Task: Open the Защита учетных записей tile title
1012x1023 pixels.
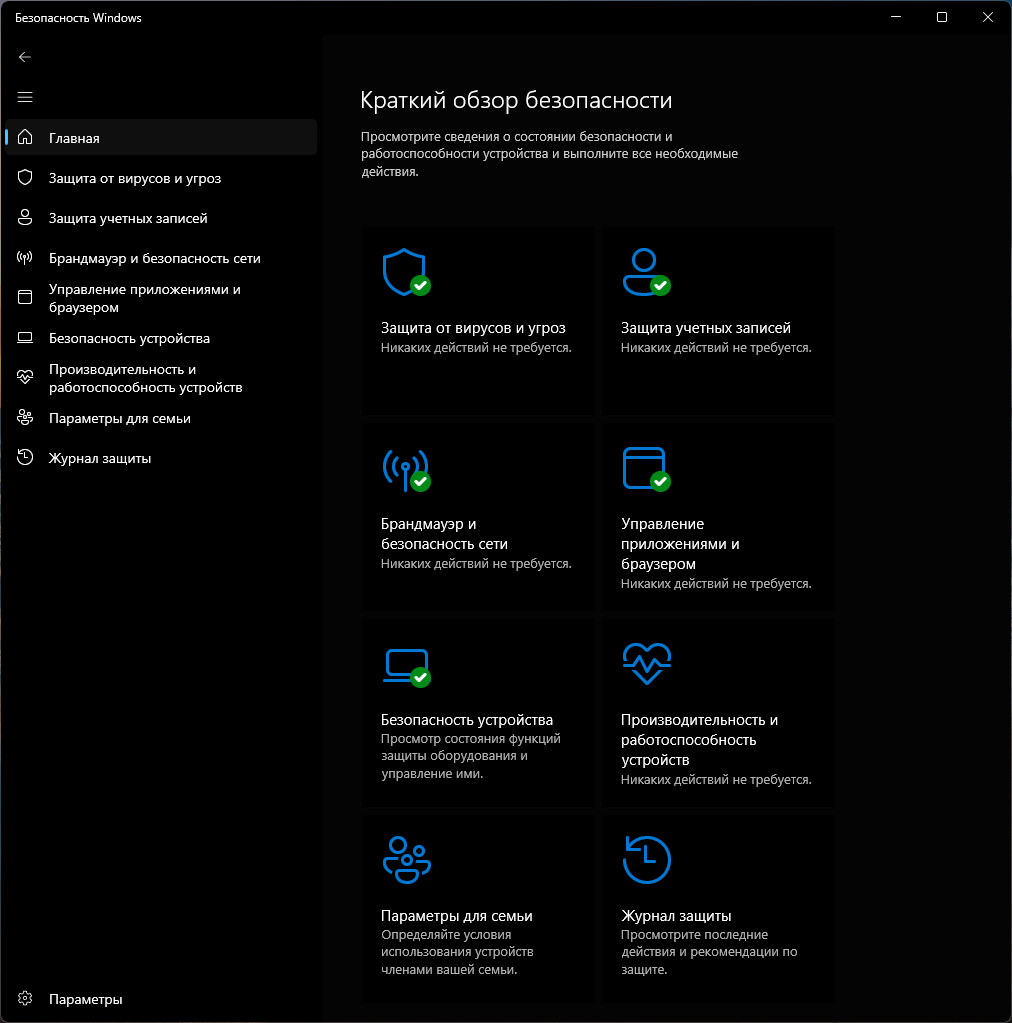Action: pyautogui.click(x=705, y=328)
